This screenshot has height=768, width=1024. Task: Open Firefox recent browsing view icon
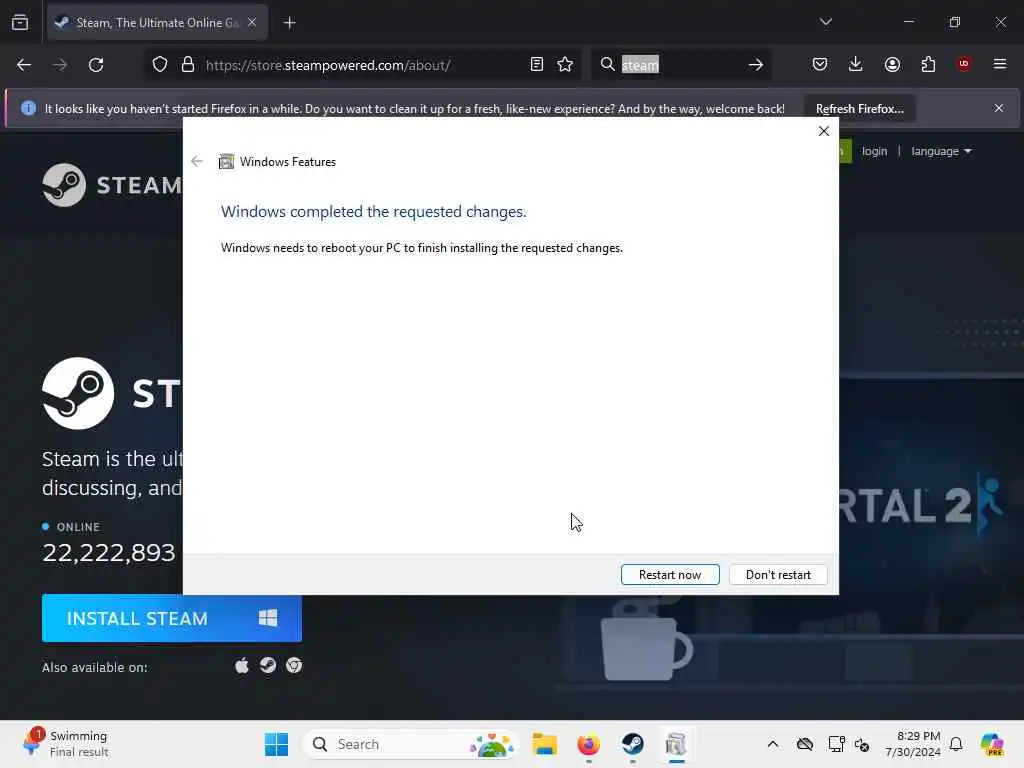click(20, 23)
